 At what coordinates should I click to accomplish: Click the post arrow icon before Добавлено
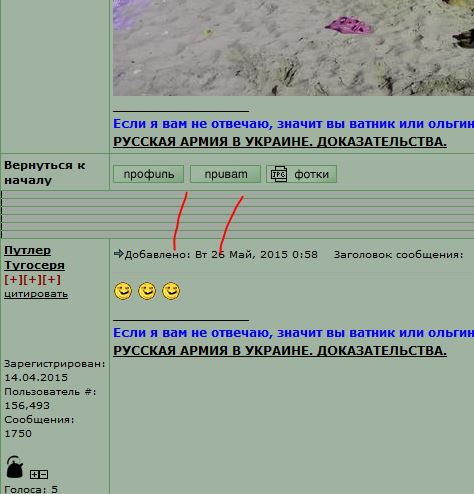tap(118, 254)
